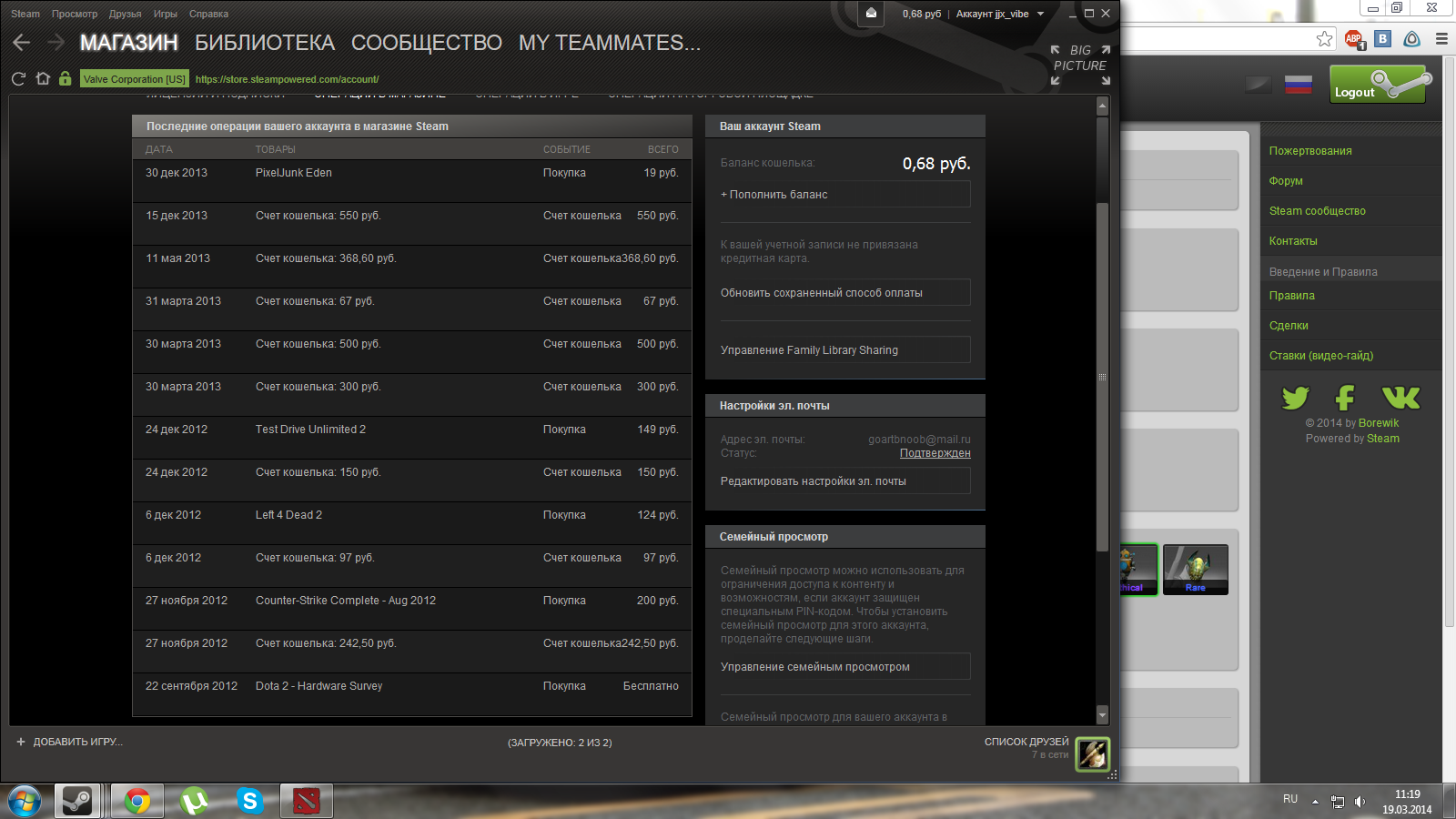
Task: Open uTorrent from the taskbar
Action: click(x=194, y=801)
